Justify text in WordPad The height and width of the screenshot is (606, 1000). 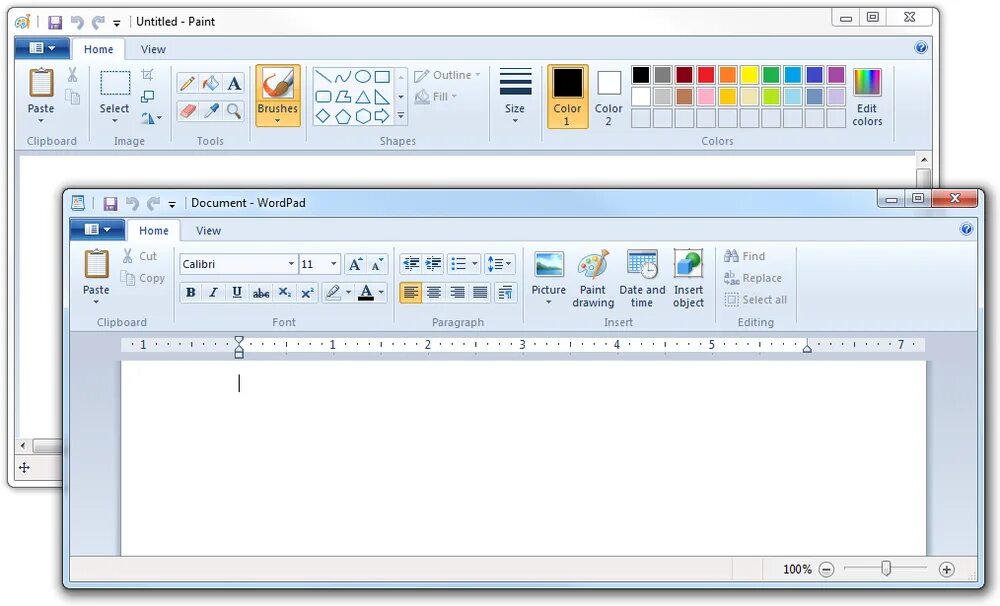tap(480, 293)
